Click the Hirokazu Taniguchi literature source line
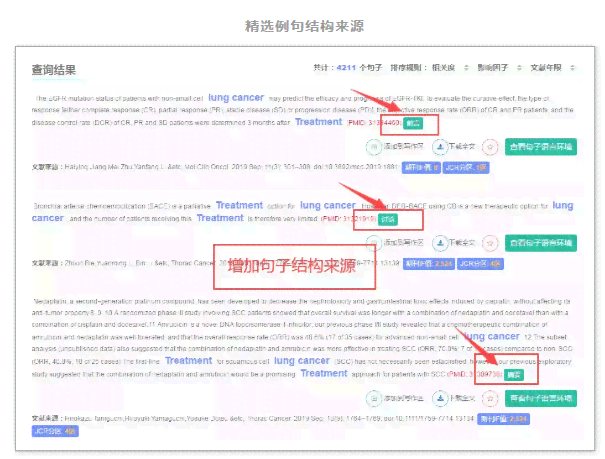This screenshot has height=459, width=605. (x=253, y=418)
